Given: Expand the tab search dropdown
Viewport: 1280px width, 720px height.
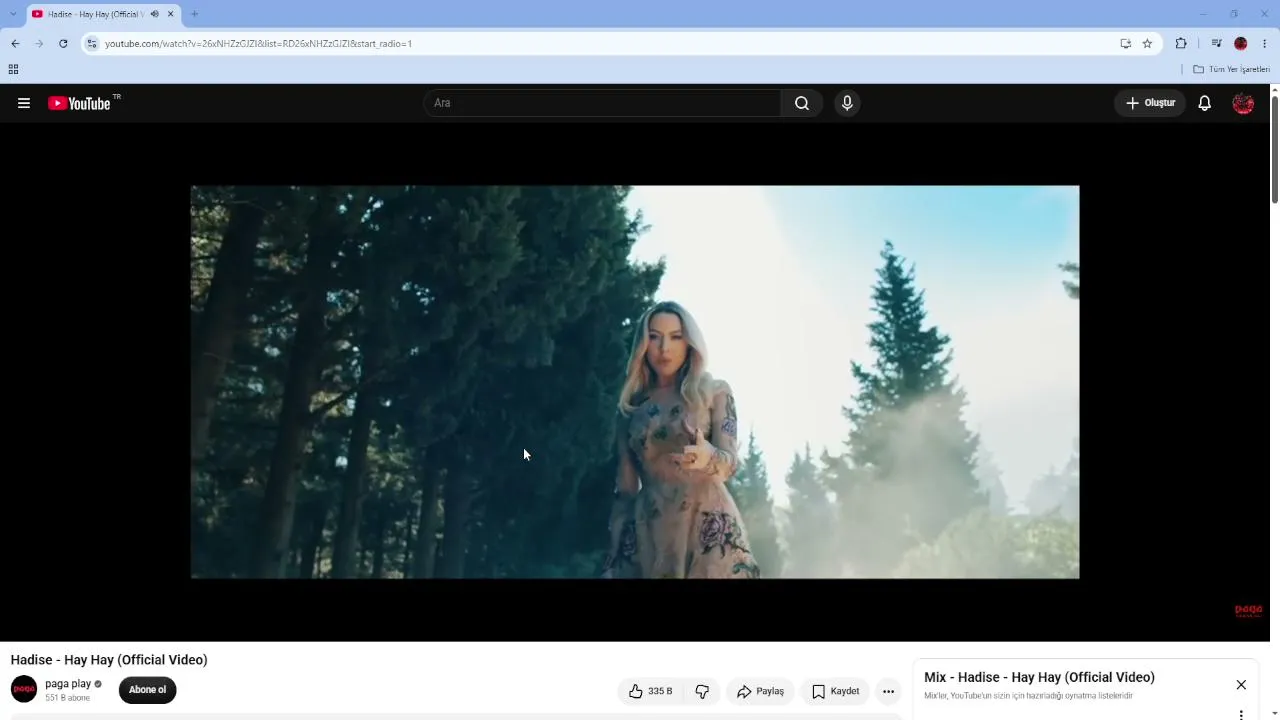Looking at the screenshot, I should [12, 14].
